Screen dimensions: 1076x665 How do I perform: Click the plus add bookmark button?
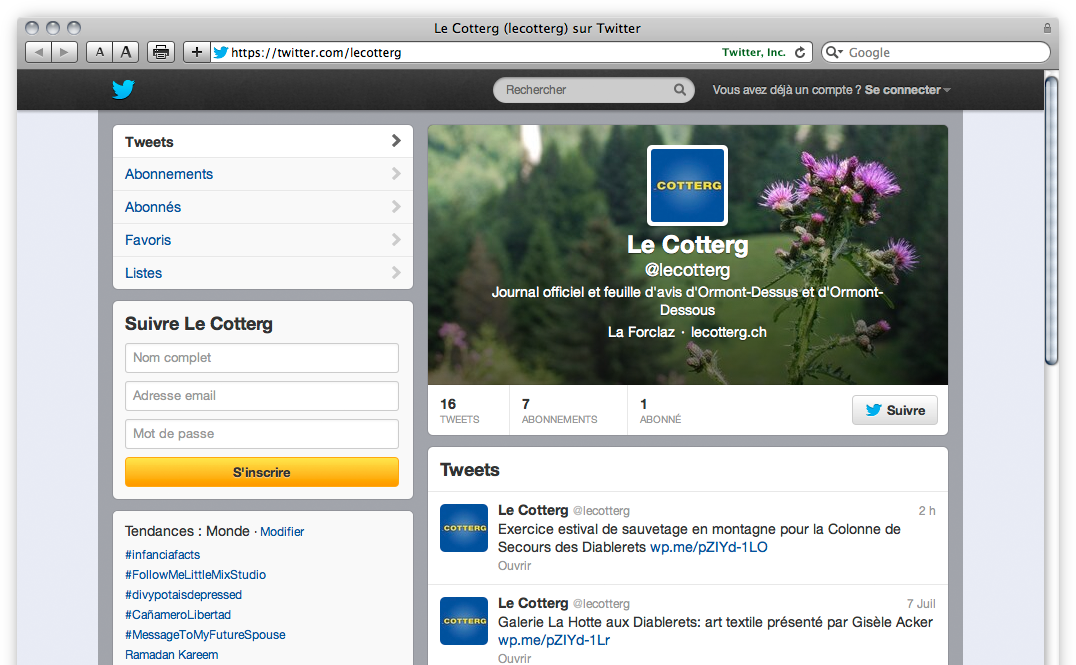coord(196,52)
